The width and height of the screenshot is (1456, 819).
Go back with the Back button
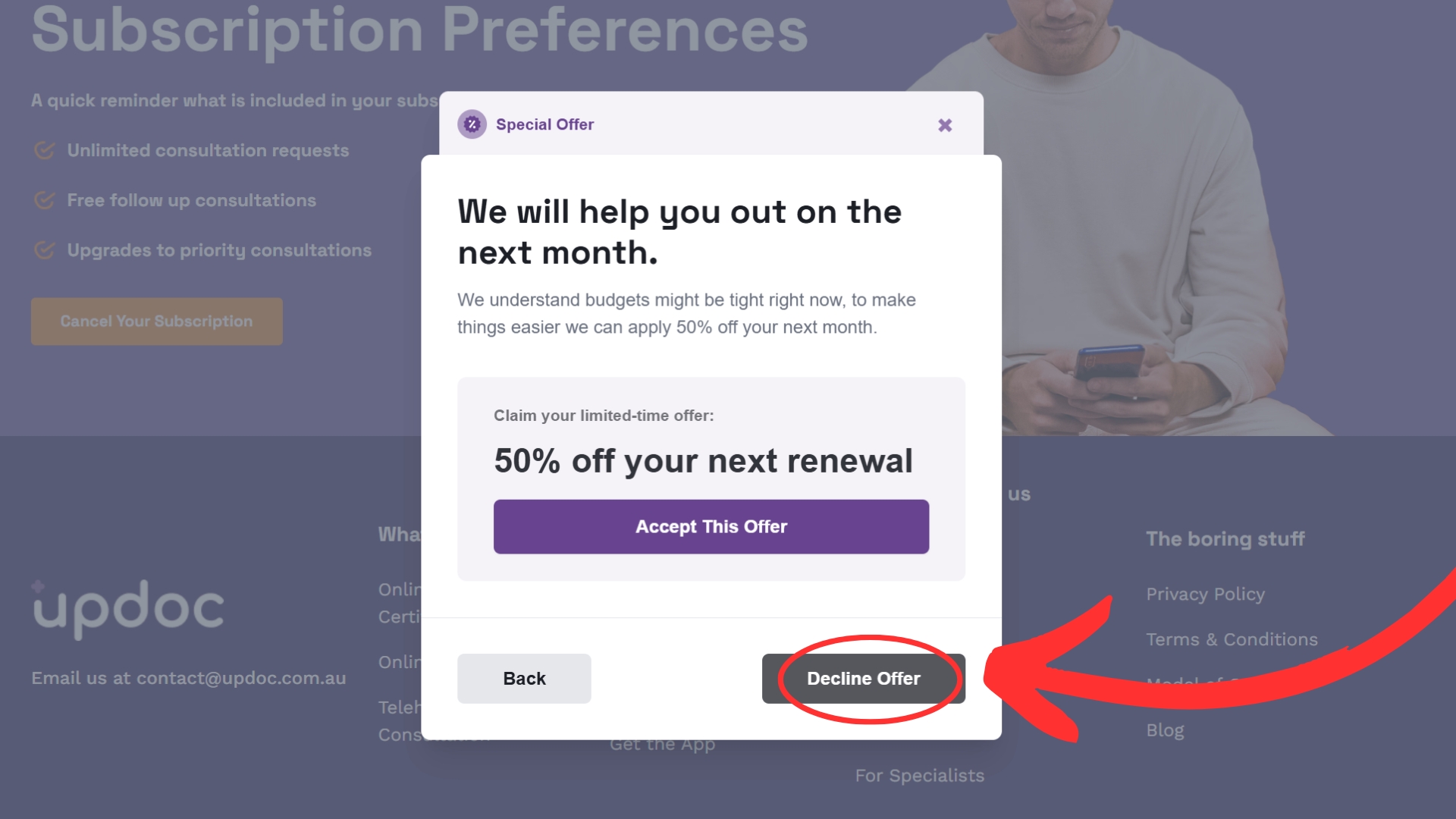[524, 679]
